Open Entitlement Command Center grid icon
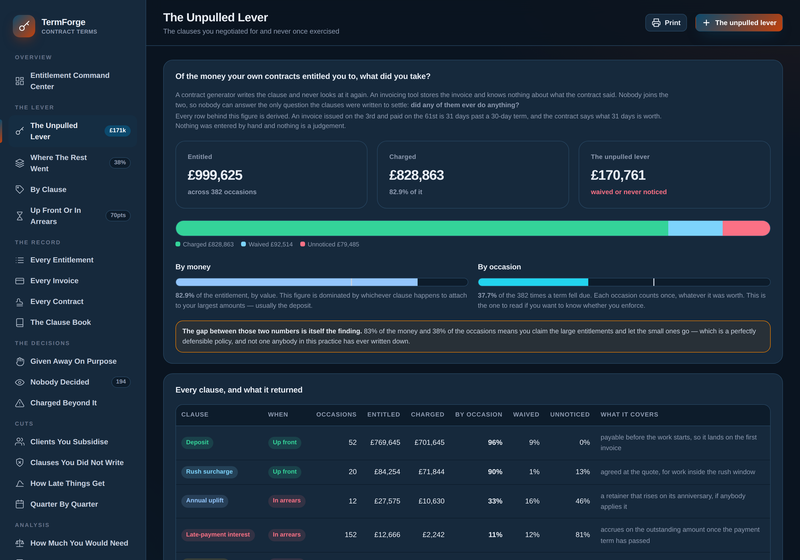800x560 pixels. 19,81
